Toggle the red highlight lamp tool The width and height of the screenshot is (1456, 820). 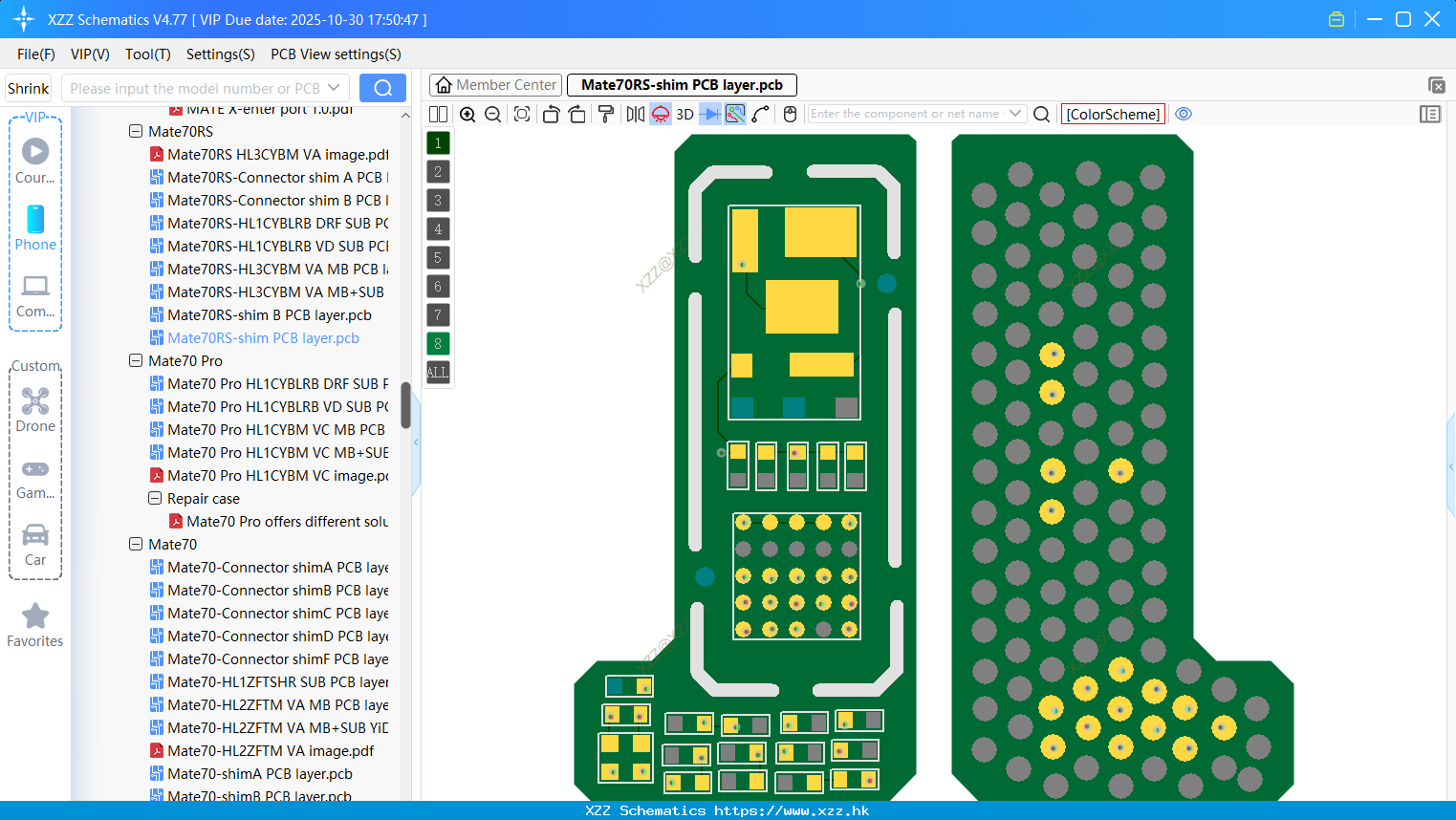click(661, 114)
